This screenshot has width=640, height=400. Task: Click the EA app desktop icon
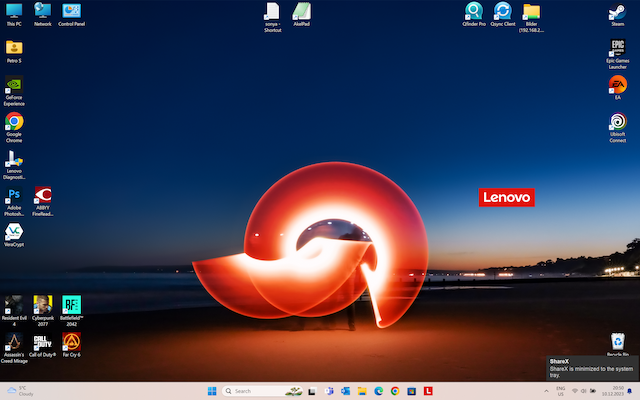coord(617,85)
